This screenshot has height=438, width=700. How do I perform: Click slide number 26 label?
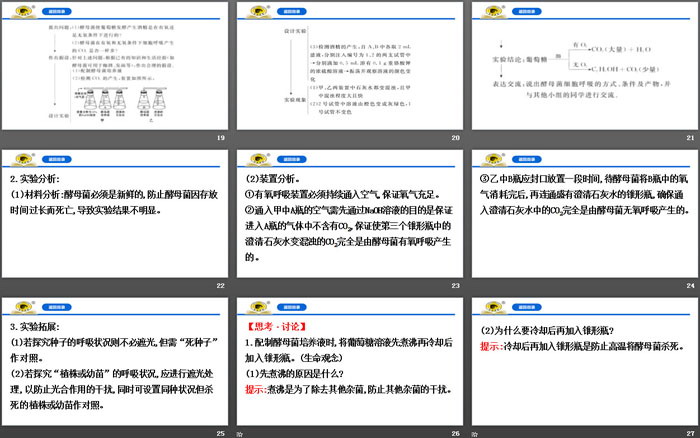(455, 433)
